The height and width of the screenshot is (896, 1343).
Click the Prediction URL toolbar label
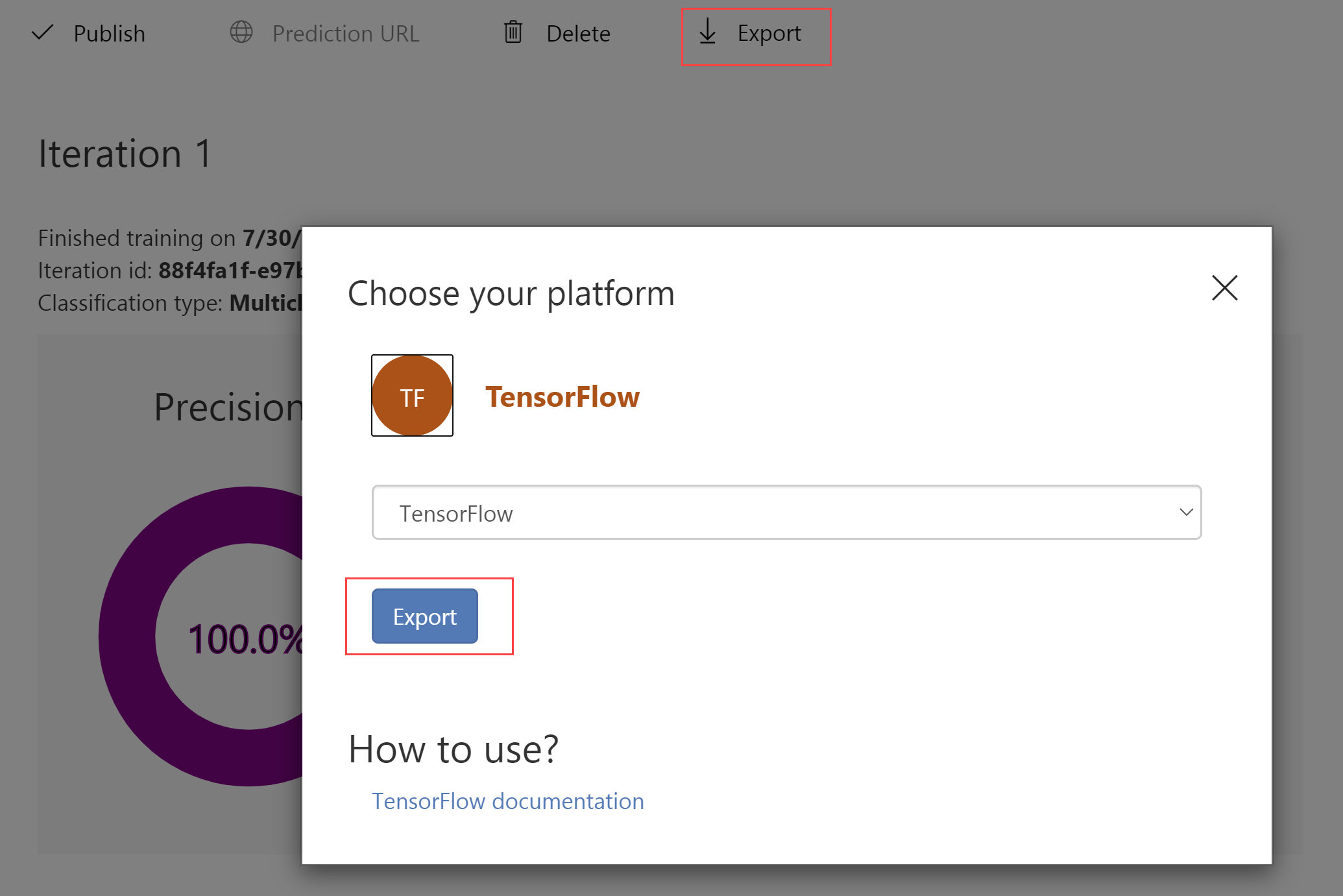[x=346, y=33]
